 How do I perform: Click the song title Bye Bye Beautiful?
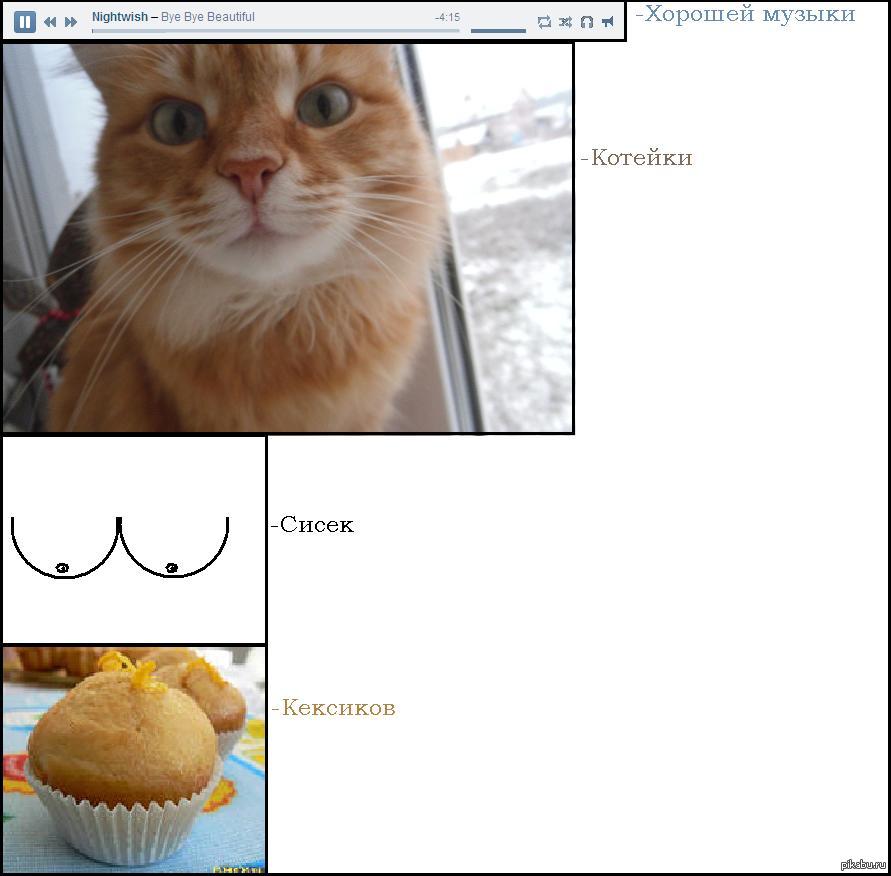click(x=208, y=17)
